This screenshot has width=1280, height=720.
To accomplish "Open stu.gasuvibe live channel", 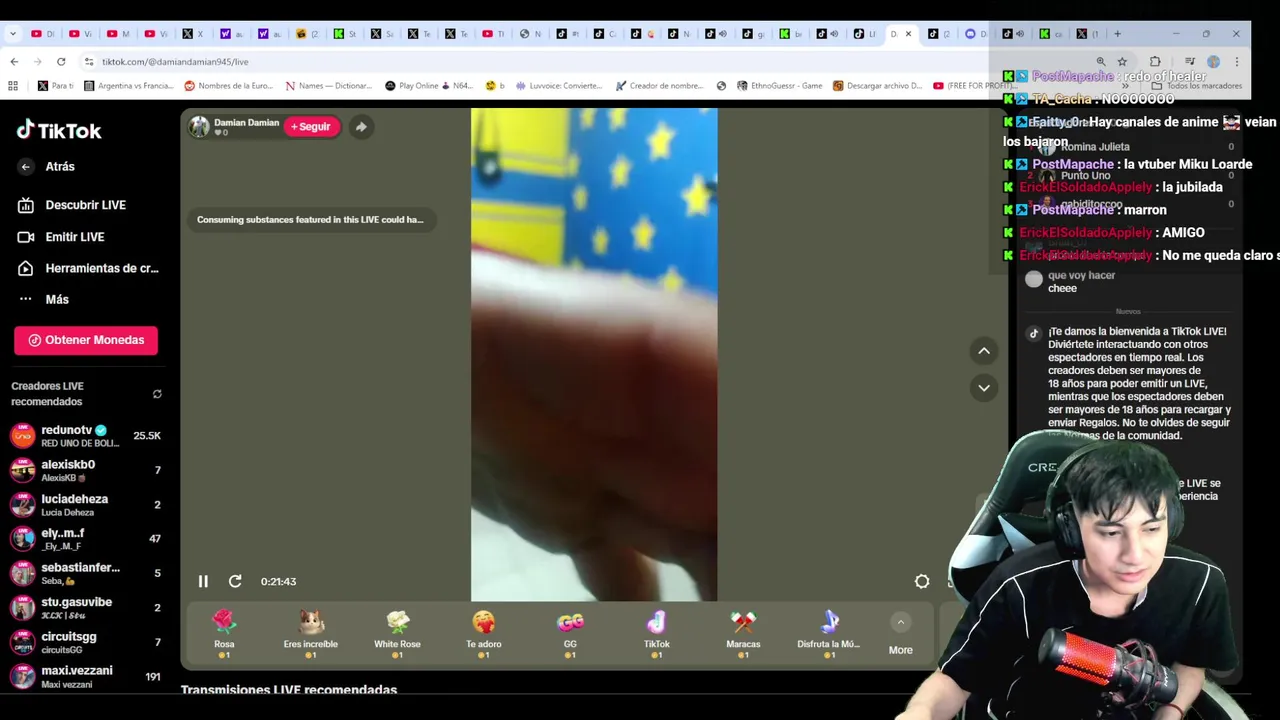I will click(x=86, y=608).
